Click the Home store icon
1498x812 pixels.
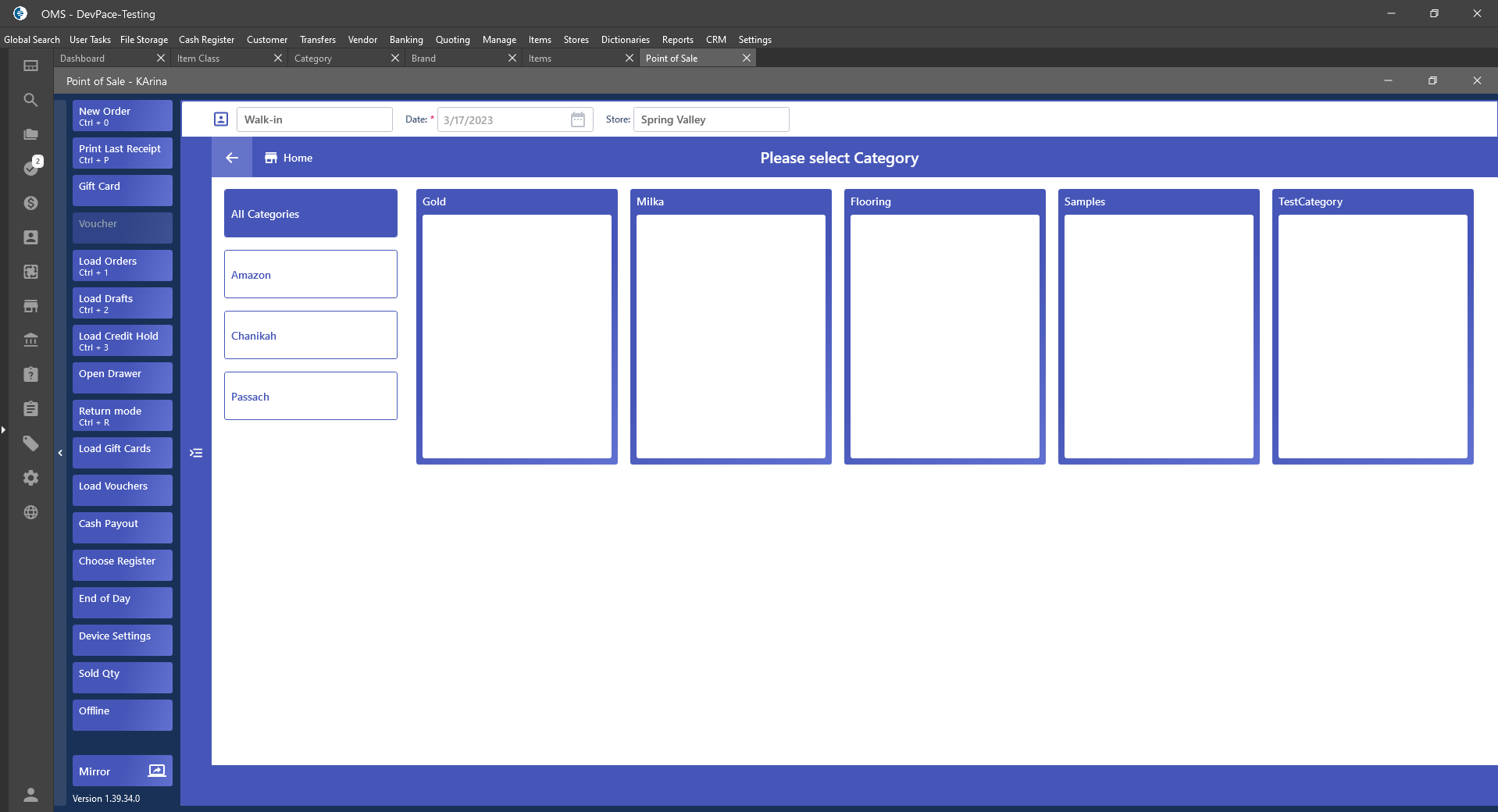coord(271,158)
